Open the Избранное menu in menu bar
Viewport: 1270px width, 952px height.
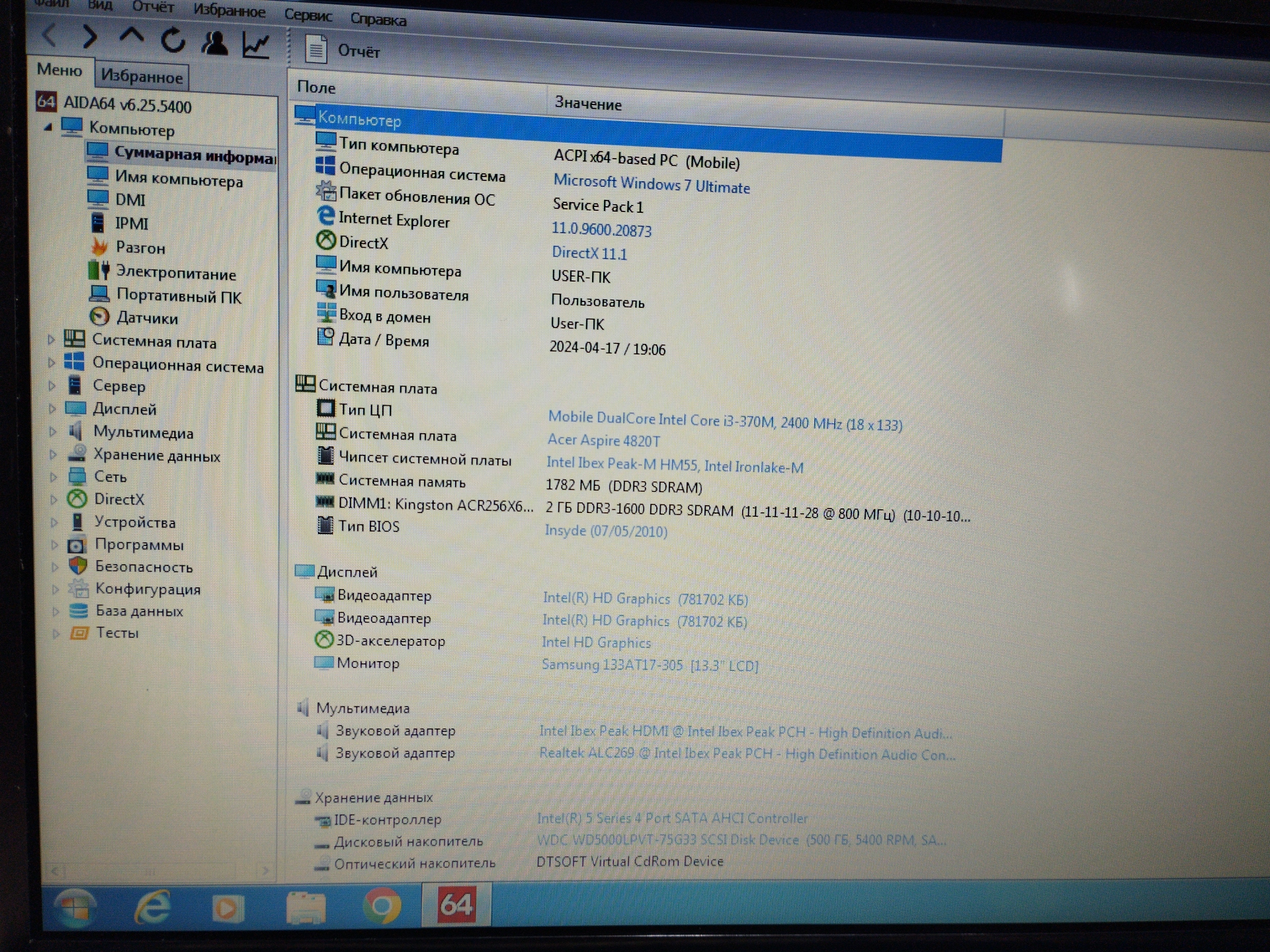click(229, 10)
